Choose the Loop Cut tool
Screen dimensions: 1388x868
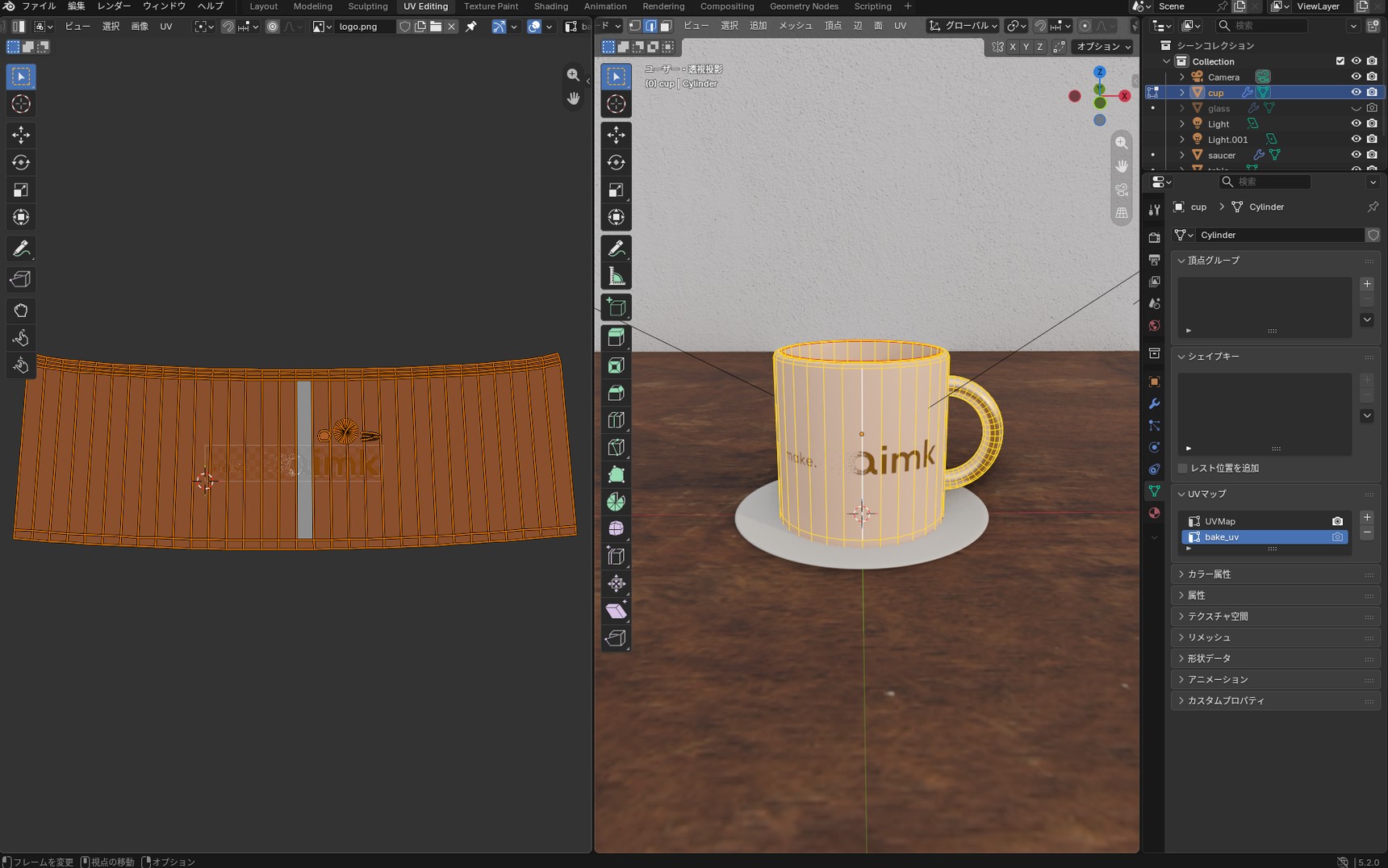point(617,420)
